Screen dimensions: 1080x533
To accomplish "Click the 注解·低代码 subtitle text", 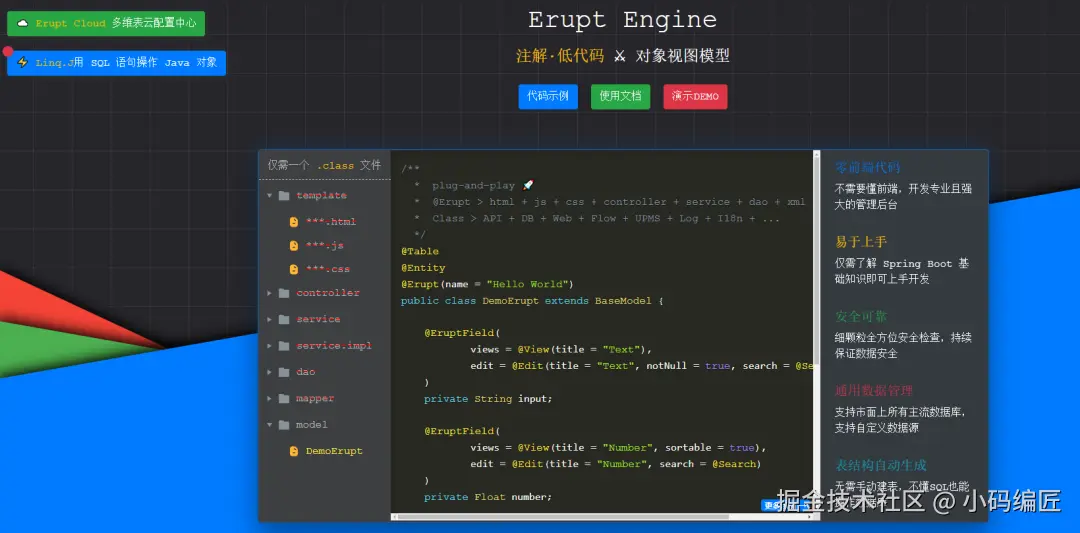I will pos(560,56).
